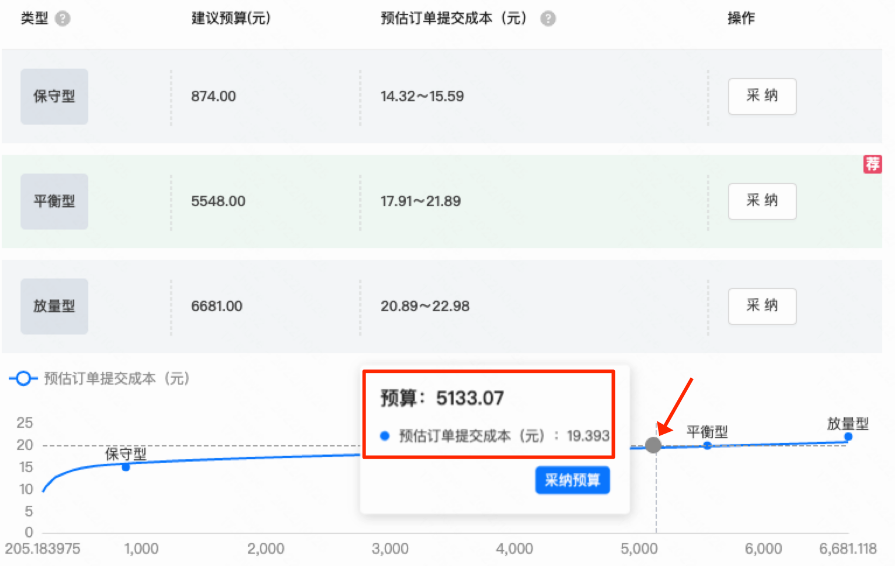Adopt the 保守型 budget with 采纳
The height and width of the screenshot is (566, 895).
click(x=762, y=96)
